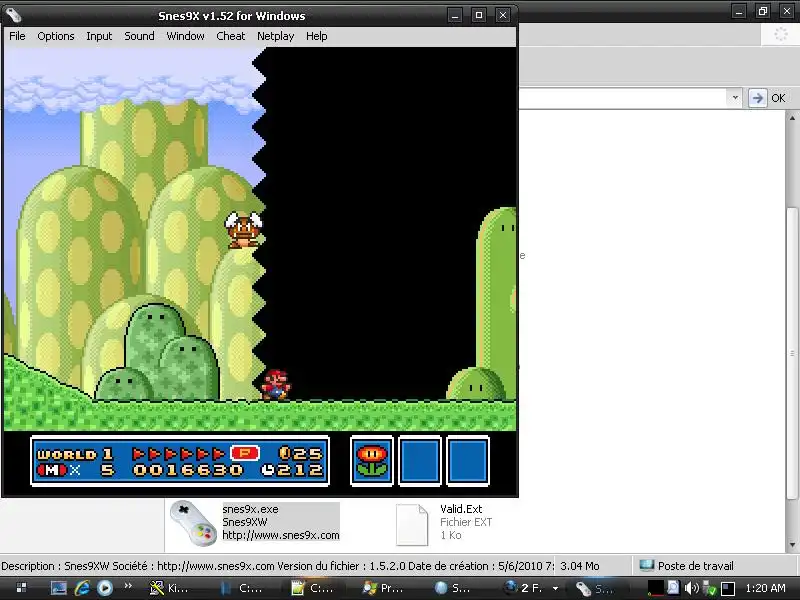Expand the quick launch overflow chevron
The width and height of the screenshot is (800, 600).
pos(128,585)
